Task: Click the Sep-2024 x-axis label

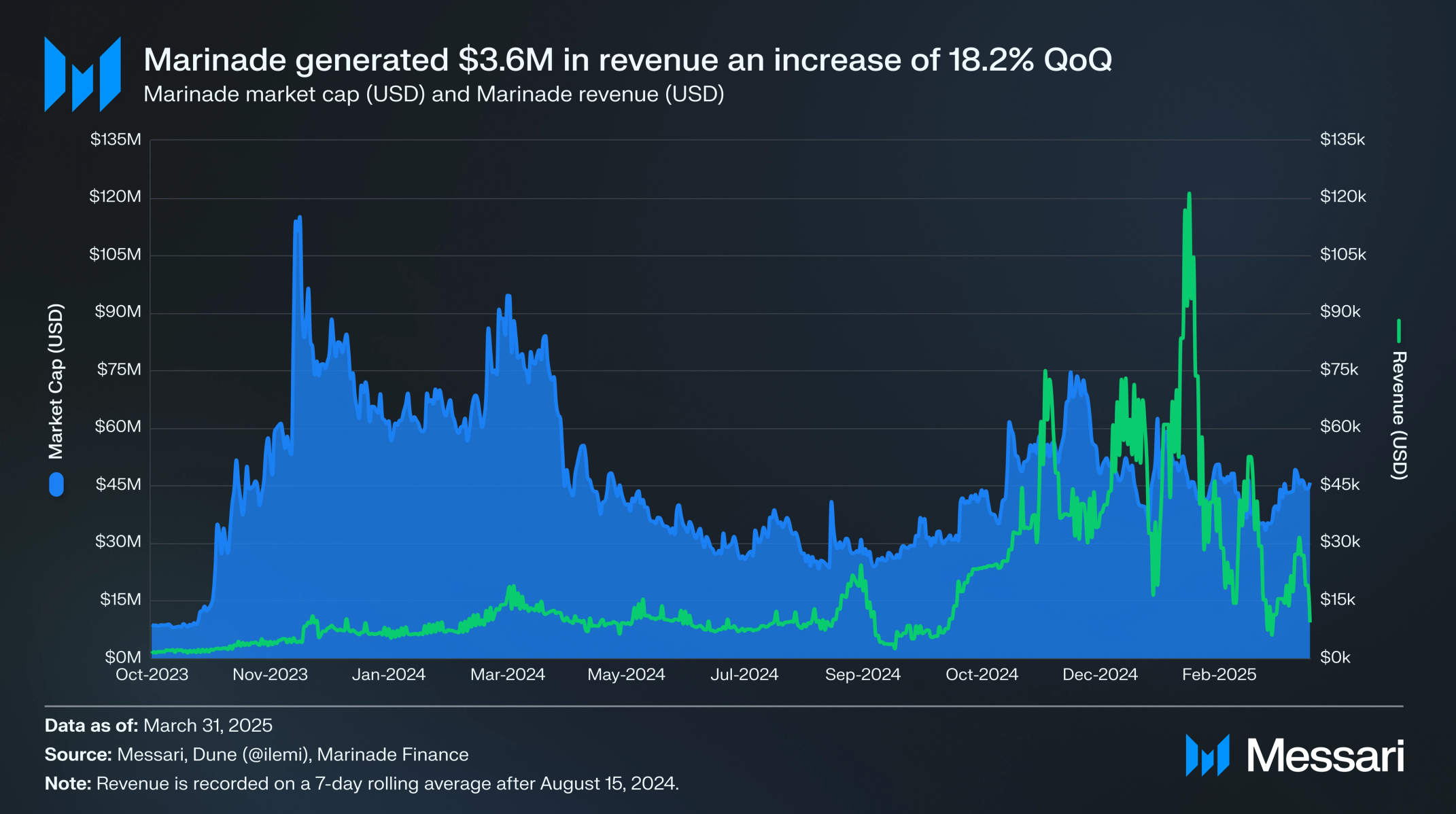Action: coord(863,675)
